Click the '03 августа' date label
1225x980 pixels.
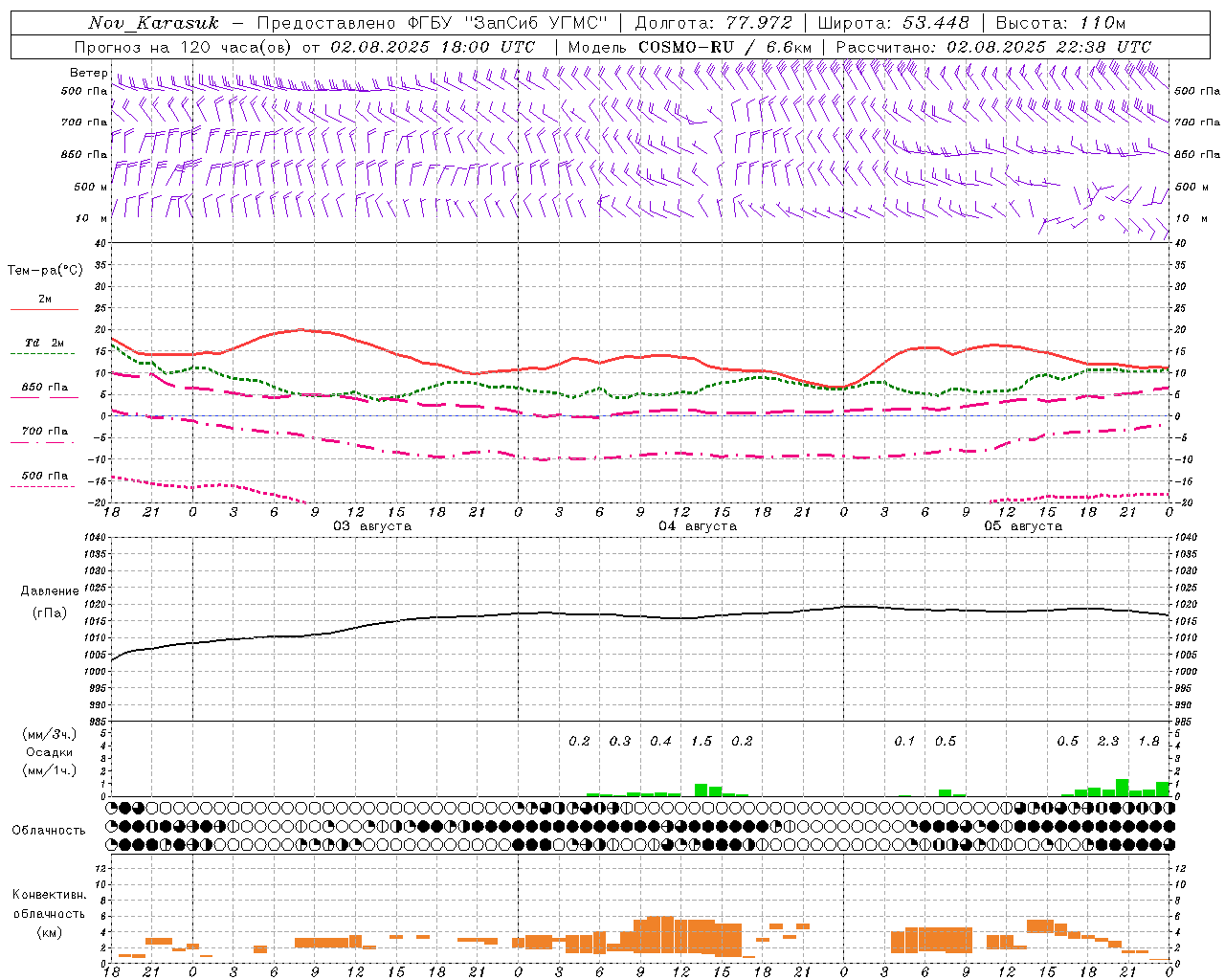[x=372, y=526]
